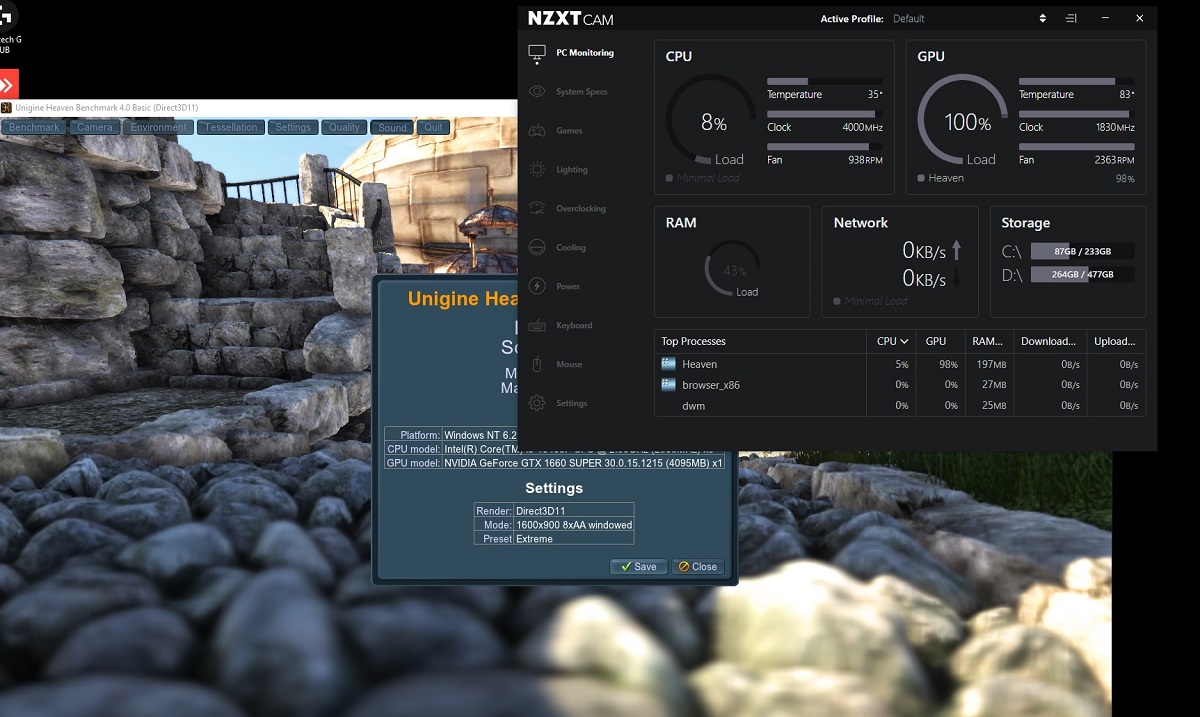Screen dimensions: 1200x717
Task: Open Settings menu in Heaven toolbar
Action: pos(293,128)
